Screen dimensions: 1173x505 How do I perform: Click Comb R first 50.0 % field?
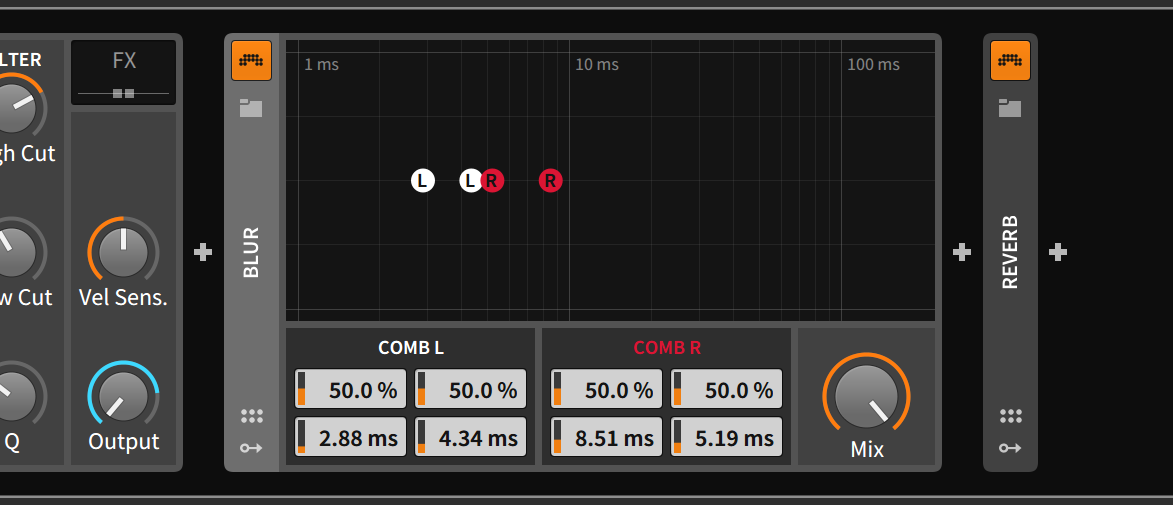[607, 389]
